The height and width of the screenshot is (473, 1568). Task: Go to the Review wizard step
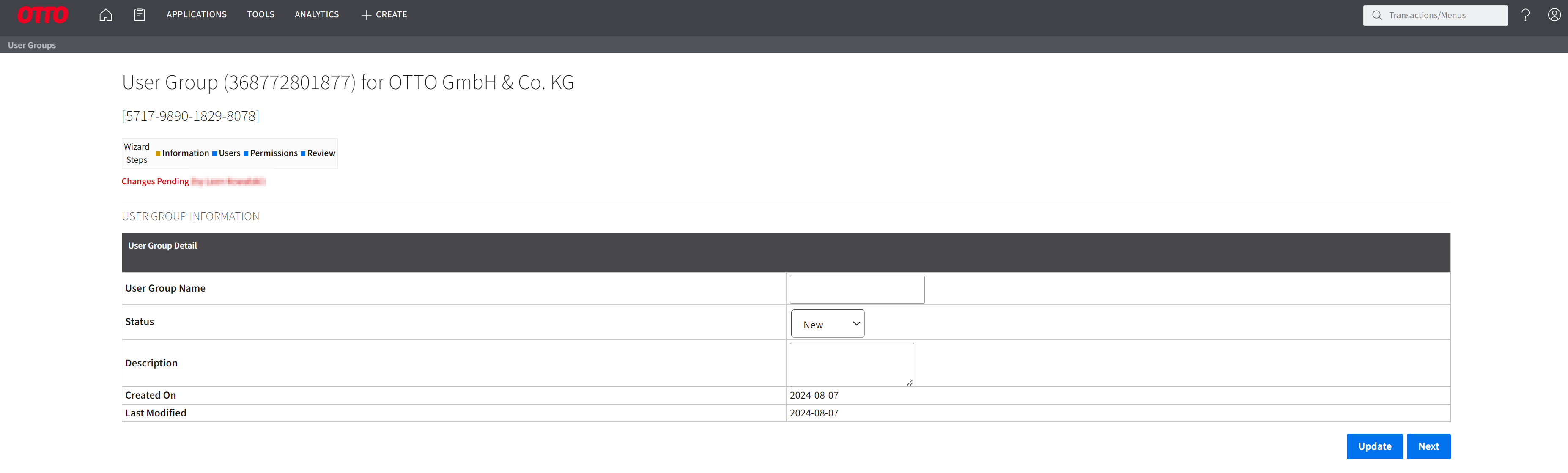(x=318, y=153)
